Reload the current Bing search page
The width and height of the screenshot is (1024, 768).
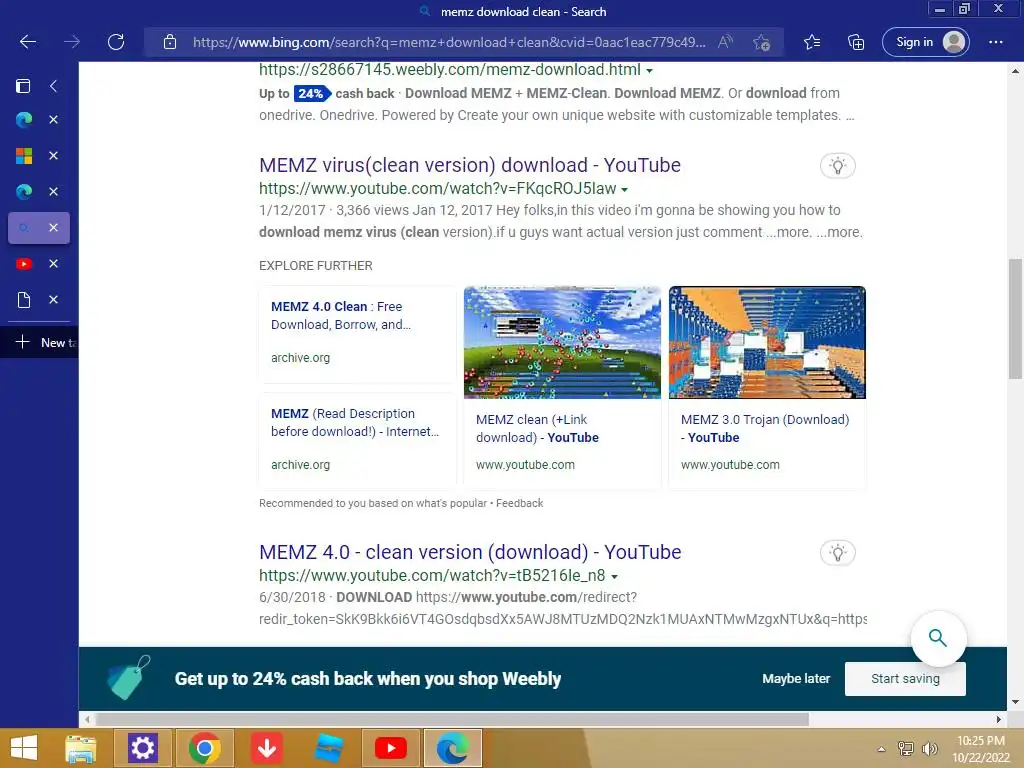(x=116, y=42)
